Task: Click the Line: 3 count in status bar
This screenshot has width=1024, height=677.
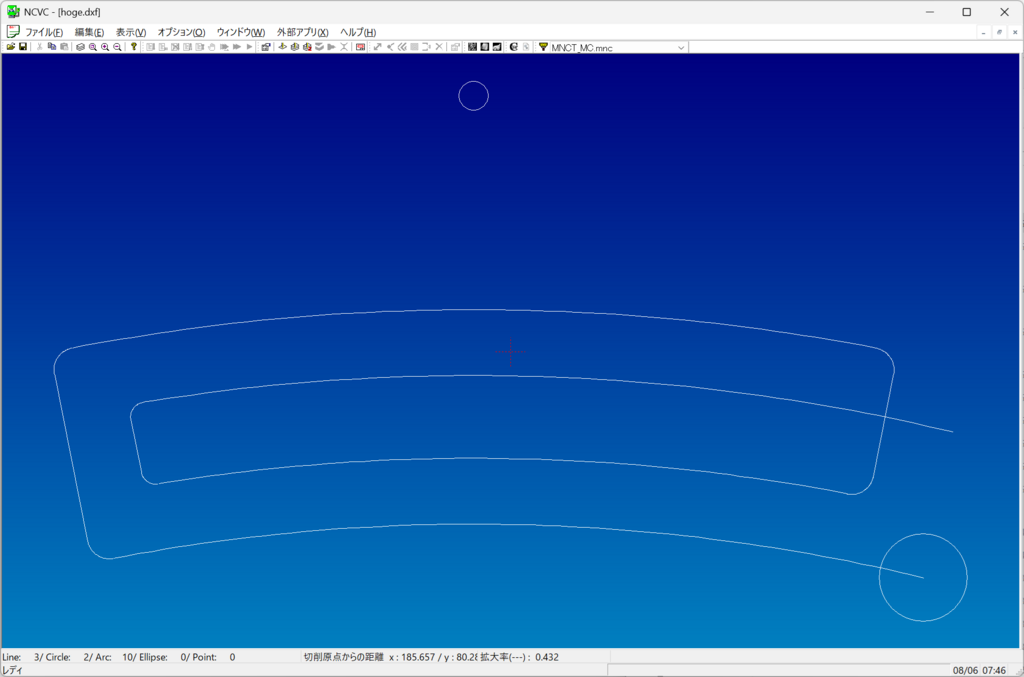Action: 22,657
